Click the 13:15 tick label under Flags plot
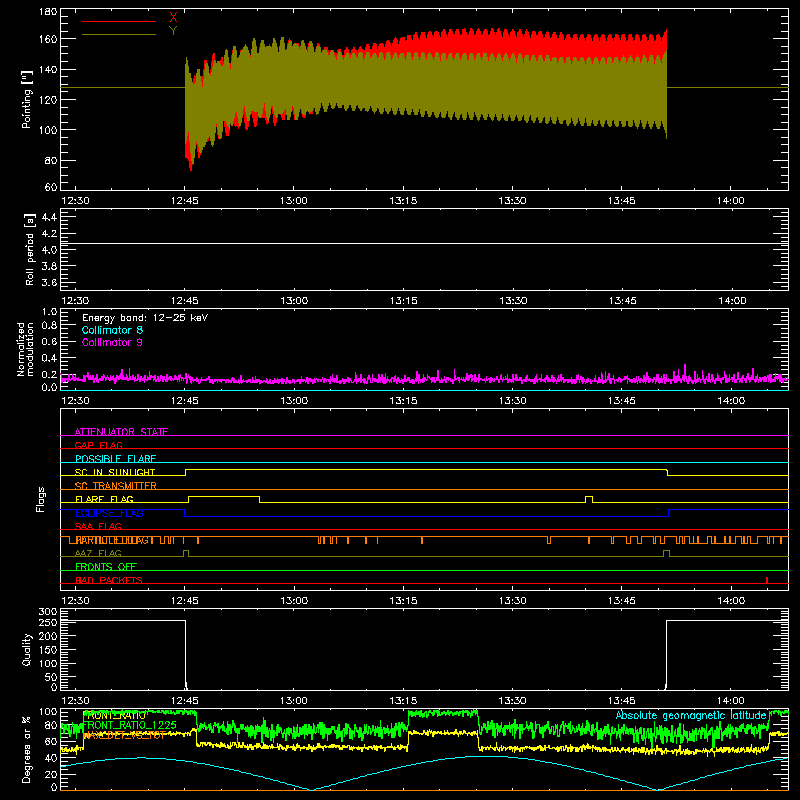This screenshot has width=800, height=800. [403, 601]
